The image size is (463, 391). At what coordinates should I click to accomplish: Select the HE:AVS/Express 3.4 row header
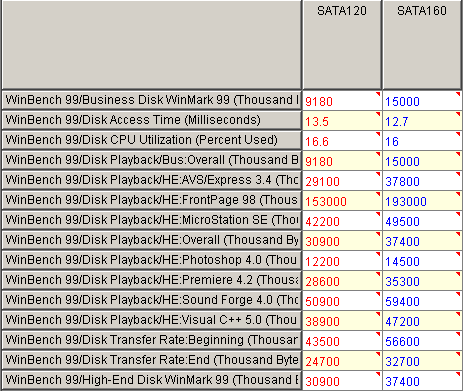pyautogui.click(x=151, y=180)
